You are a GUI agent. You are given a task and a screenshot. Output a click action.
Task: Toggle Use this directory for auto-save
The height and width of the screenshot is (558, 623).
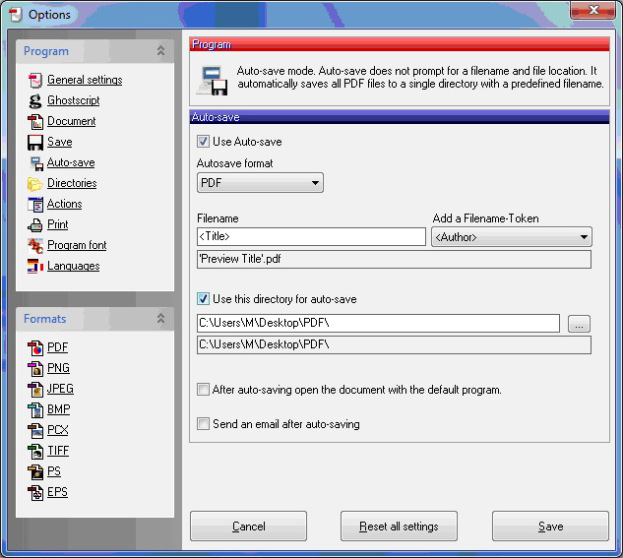pyautogui.click(x=203, y=299)
